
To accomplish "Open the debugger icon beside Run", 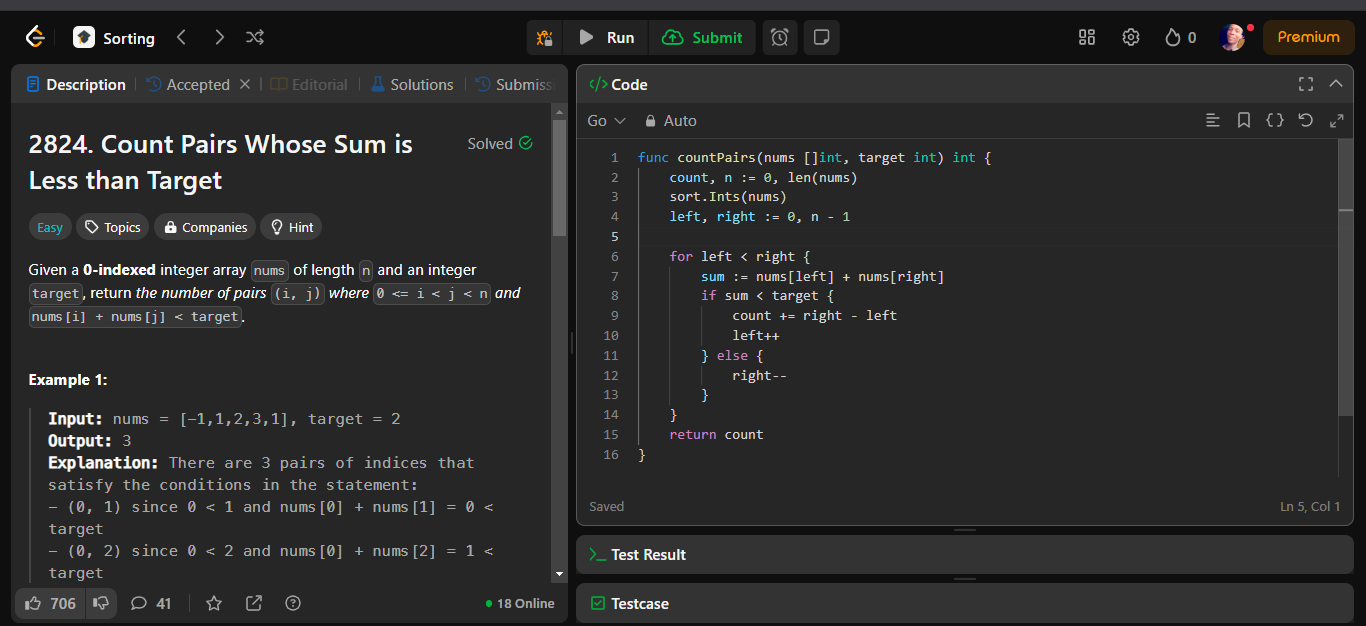I will coord(544,38).
